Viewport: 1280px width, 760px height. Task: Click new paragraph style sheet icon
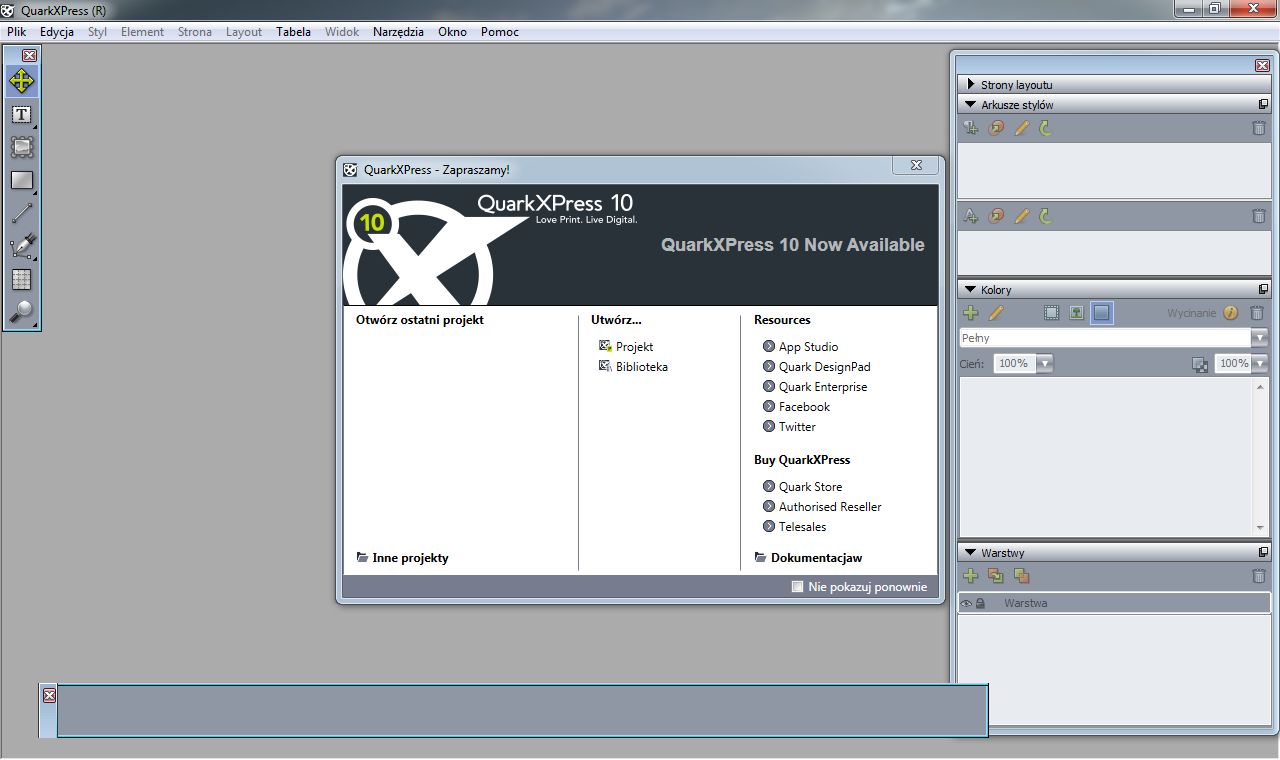click(970, 128)
